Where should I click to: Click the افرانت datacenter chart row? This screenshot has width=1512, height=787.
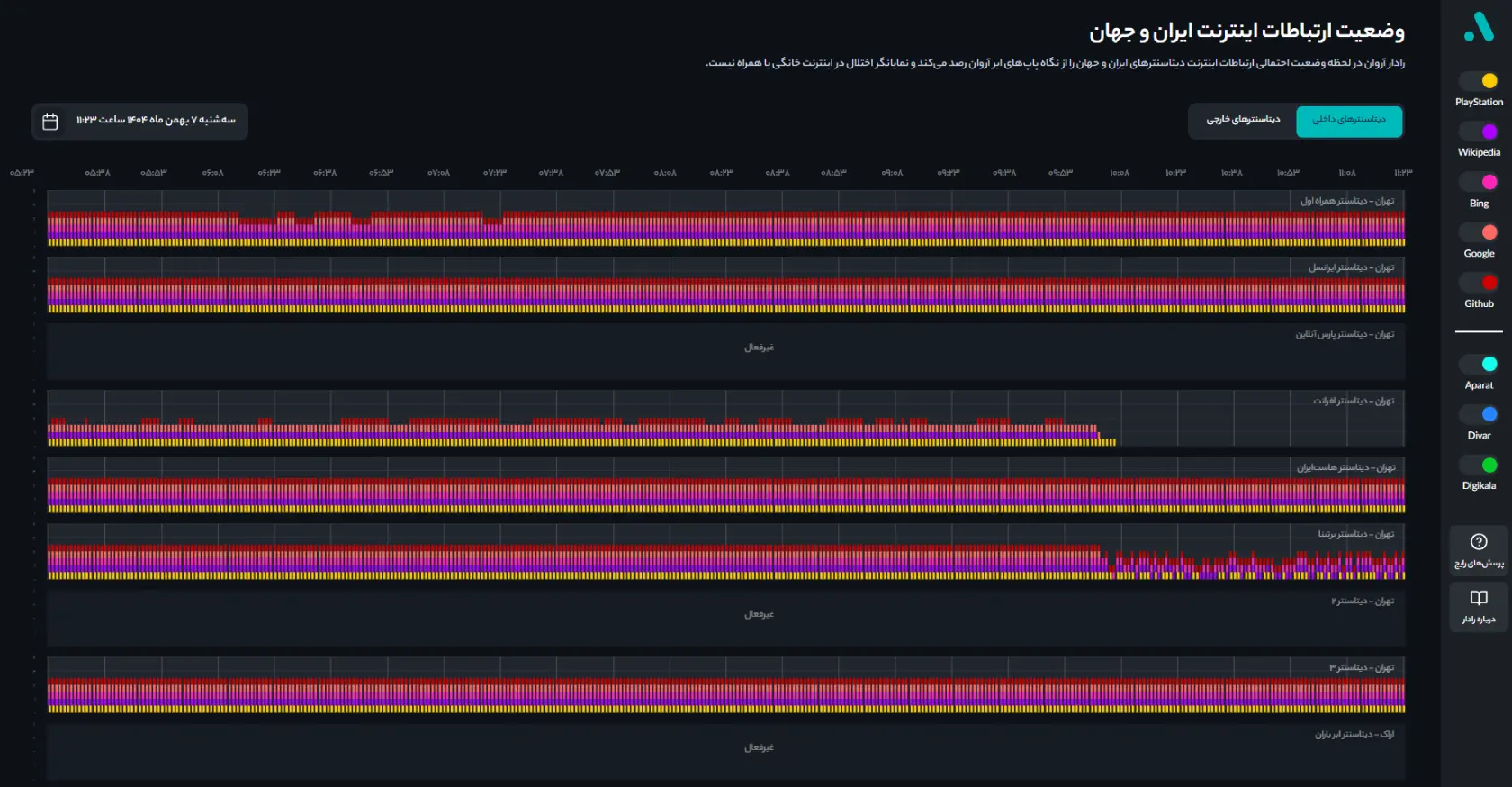(x=725, y=419)
